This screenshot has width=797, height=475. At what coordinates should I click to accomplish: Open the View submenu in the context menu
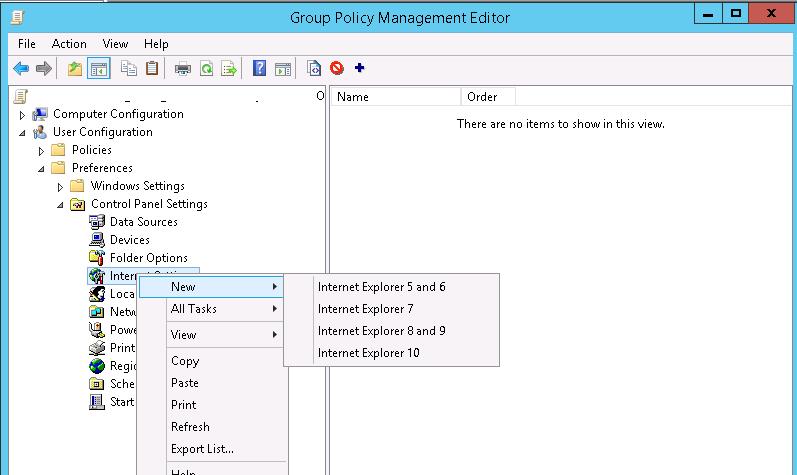coord(211,335)
